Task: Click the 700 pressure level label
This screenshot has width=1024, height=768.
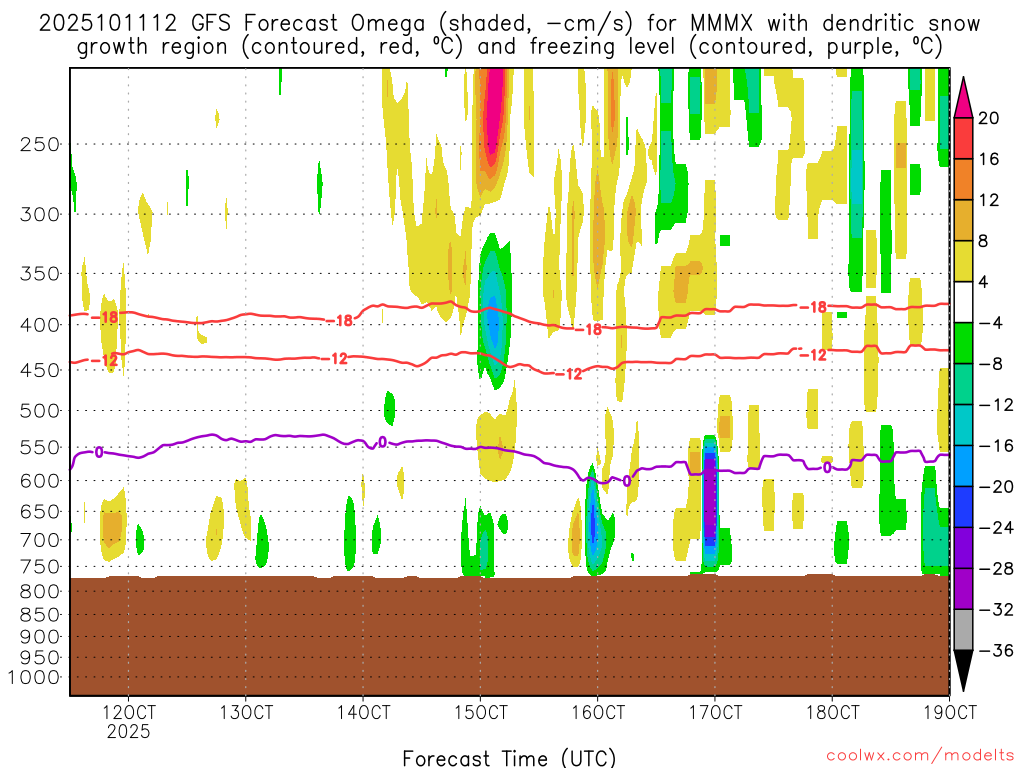Action: (x=40, y=540)
